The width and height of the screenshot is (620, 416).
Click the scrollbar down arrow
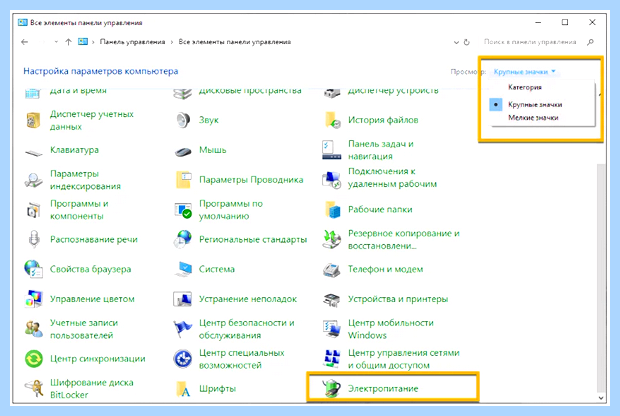(601, 398)
